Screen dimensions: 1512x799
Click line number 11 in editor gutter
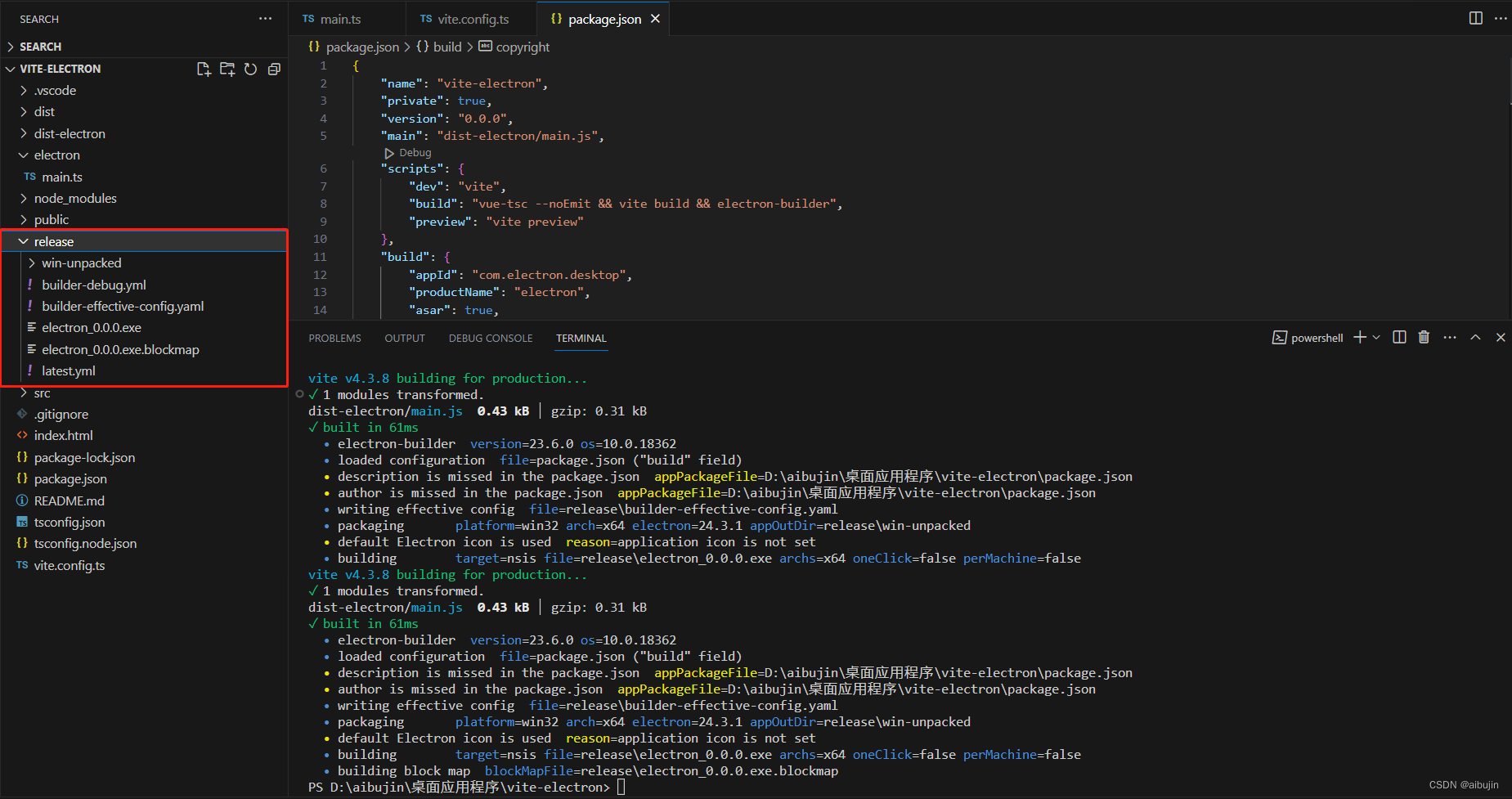[320, 257]
